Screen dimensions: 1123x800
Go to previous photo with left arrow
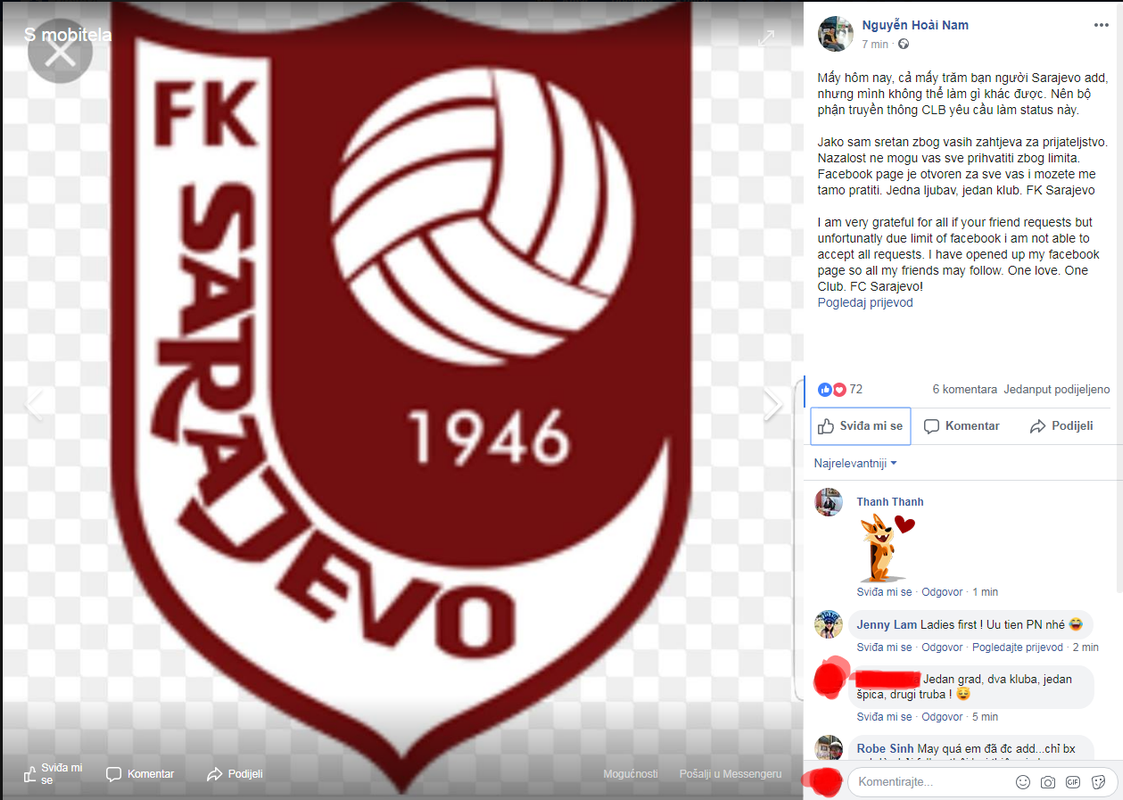point(34,405)
